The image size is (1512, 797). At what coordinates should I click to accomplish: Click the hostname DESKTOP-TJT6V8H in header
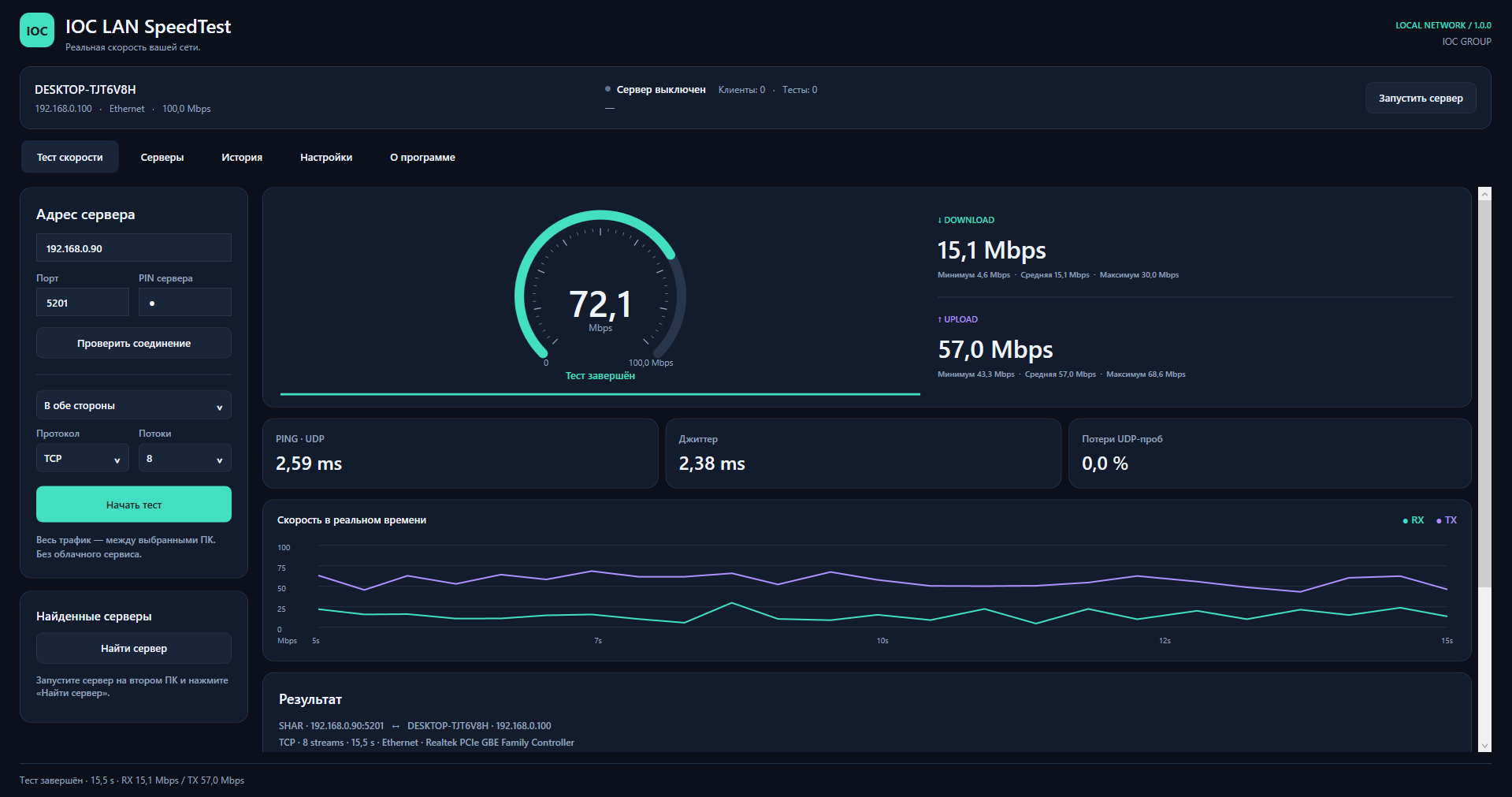click(x=85, y=90)
